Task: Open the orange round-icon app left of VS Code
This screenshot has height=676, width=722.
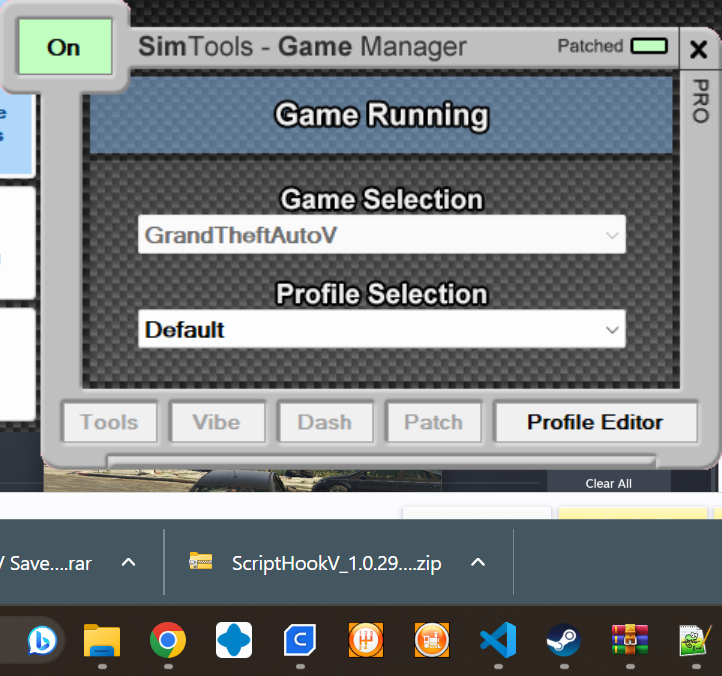Action: point(431,640)
